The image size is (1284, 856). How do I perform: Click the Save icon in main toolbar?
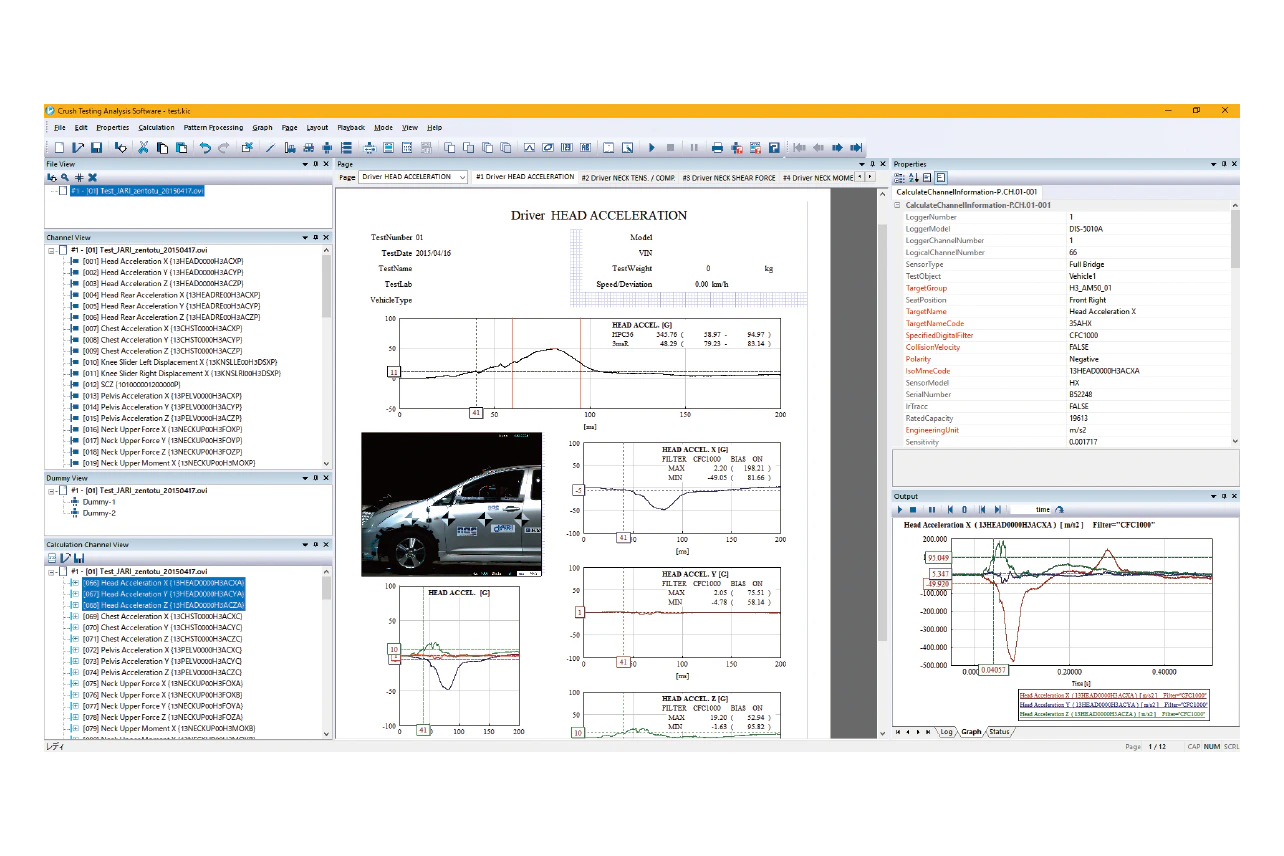(97, 148)
